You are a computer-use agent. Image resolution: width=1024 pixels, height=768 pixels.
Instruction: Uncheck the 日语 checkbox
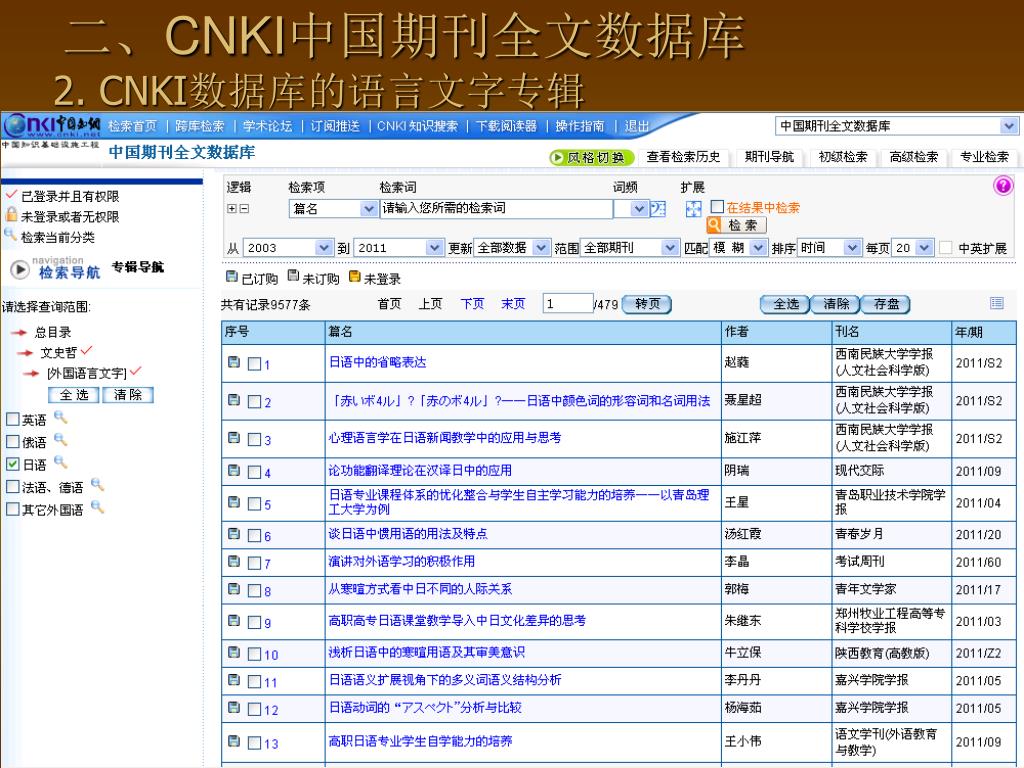(12, 464)
